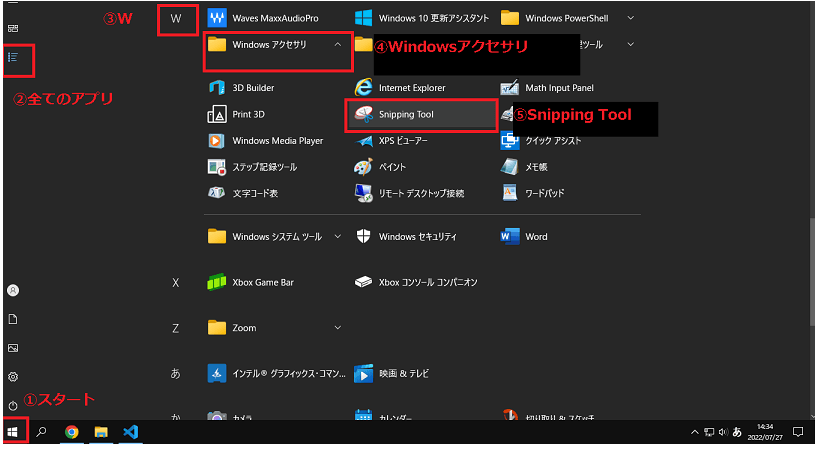
Task: Open ワードパッド
Action: pos(532,193)
